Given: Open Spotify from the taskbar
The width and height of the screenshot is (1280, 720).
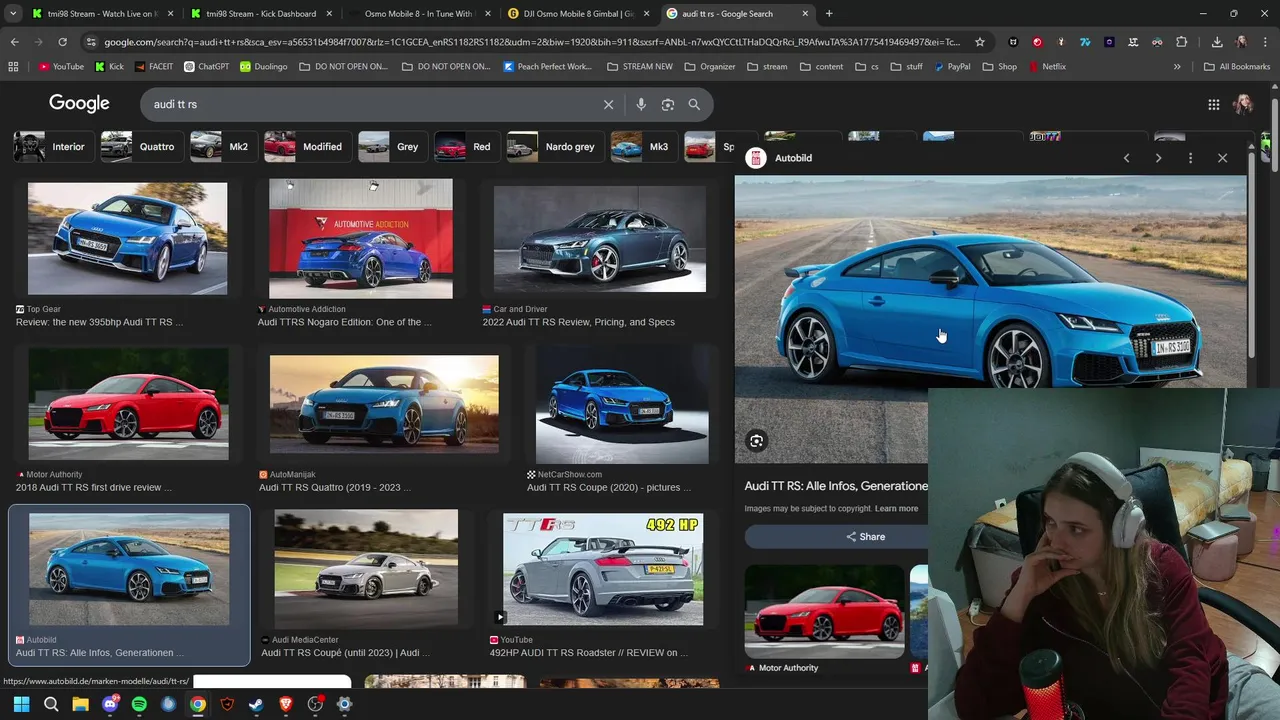Looking at the screenshot, I should [139, 704].
